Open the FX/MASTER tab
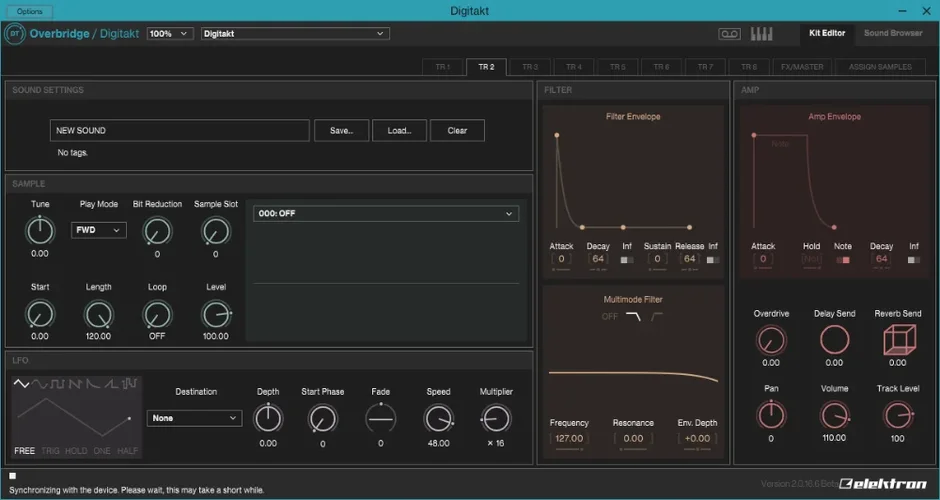Image resolution: width=940 pixels, height=500 pixels. 802,67
